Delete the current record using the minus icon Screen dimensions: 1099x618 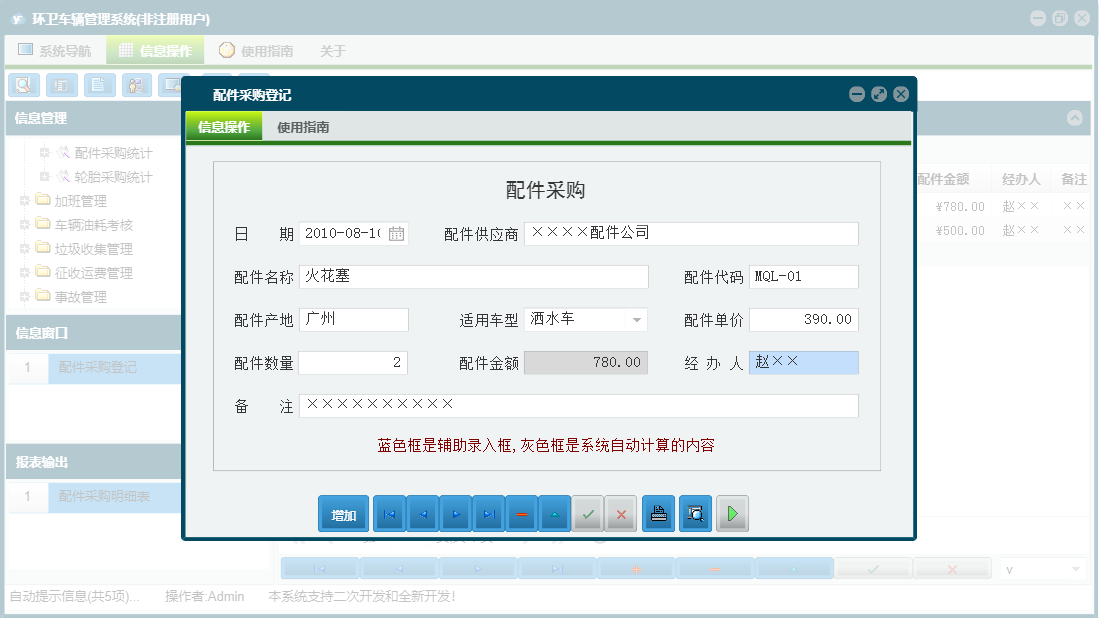pyautogui.click(x=521, y=513)
